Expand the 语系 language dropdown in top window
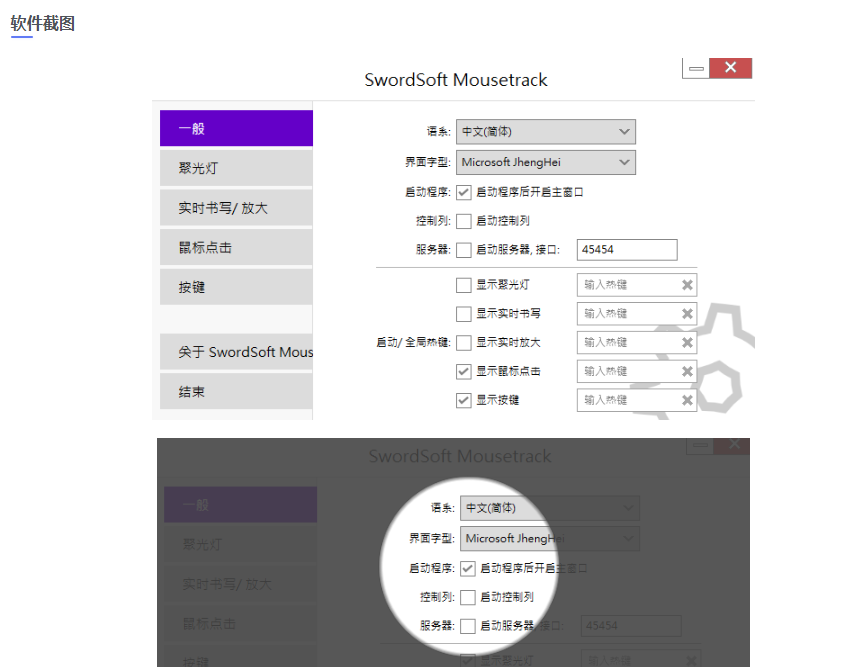 coord(546,132)
